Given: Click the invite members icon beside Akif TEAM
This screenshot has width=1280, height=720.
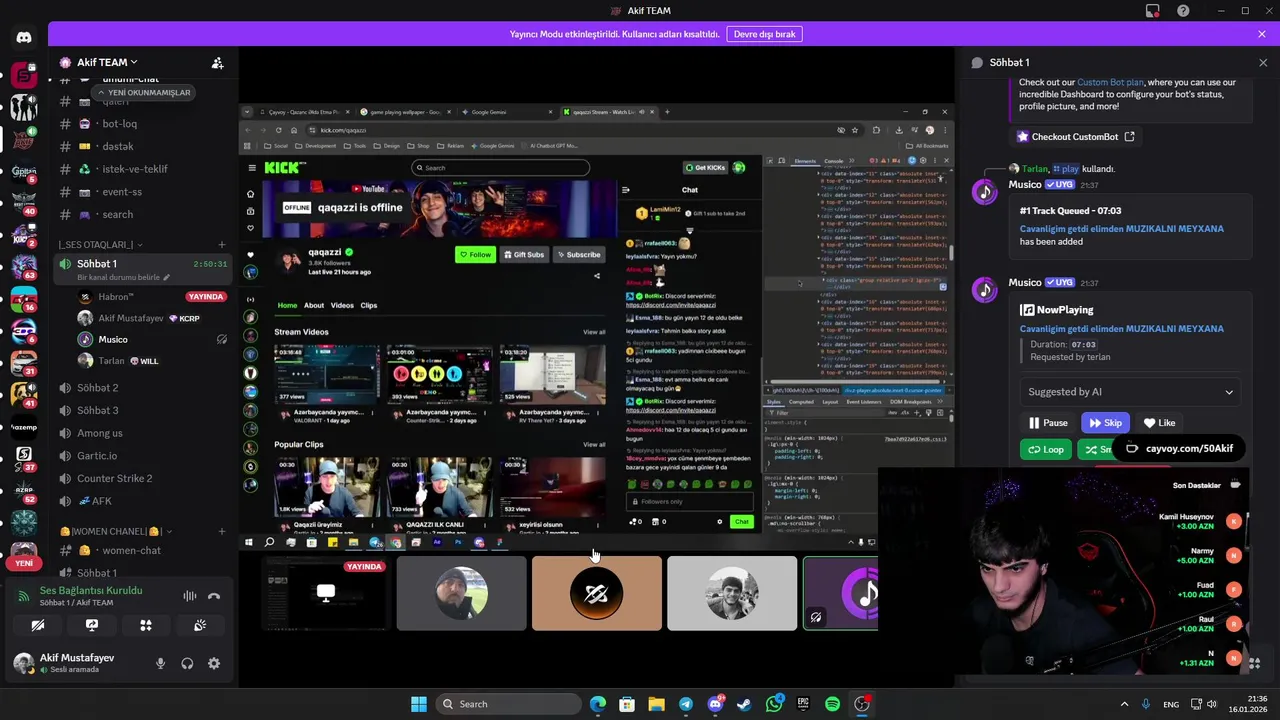Looking at the screenshot, I should coord(217,62).
